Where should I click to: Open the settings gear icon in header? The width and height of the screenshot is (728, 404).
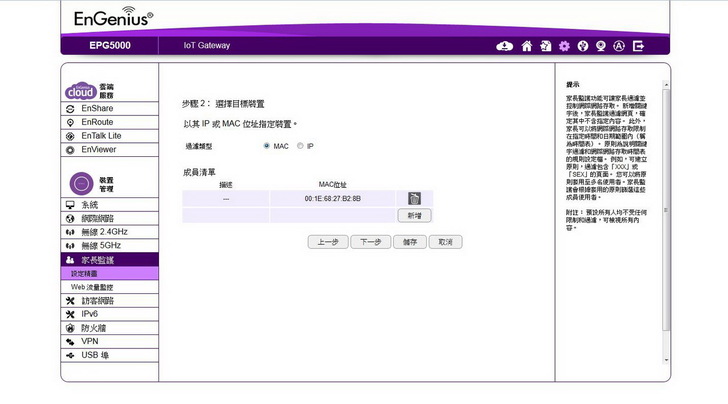[564, 46]
